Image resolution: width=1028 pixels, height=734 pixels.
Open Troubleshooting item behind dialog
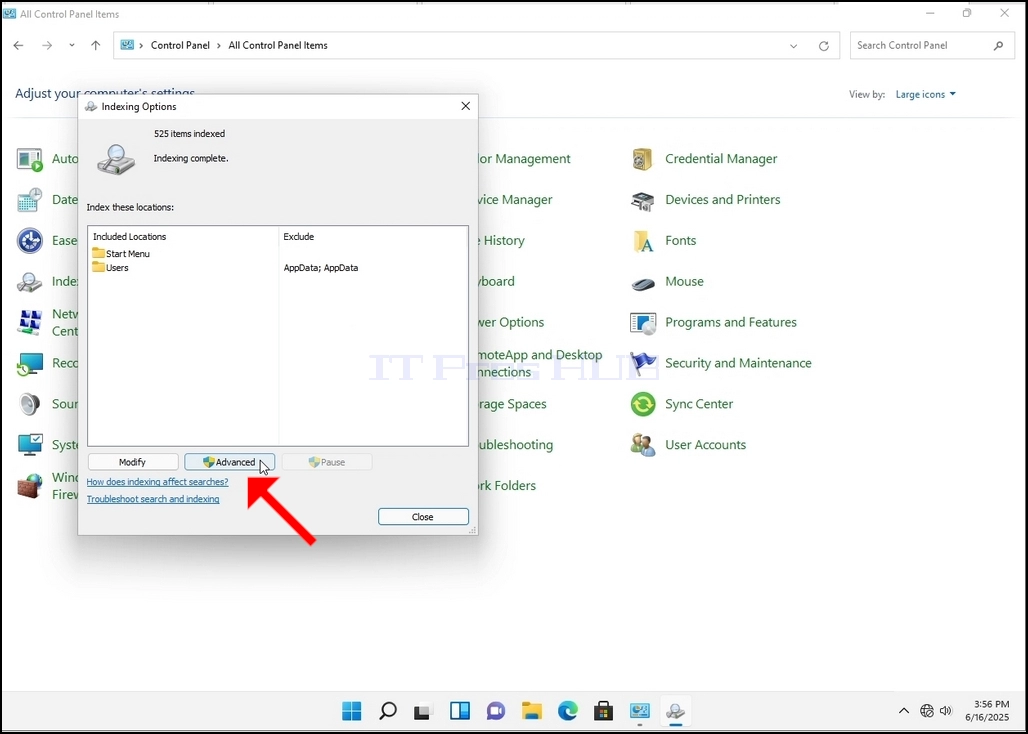(x=516, y=445)
